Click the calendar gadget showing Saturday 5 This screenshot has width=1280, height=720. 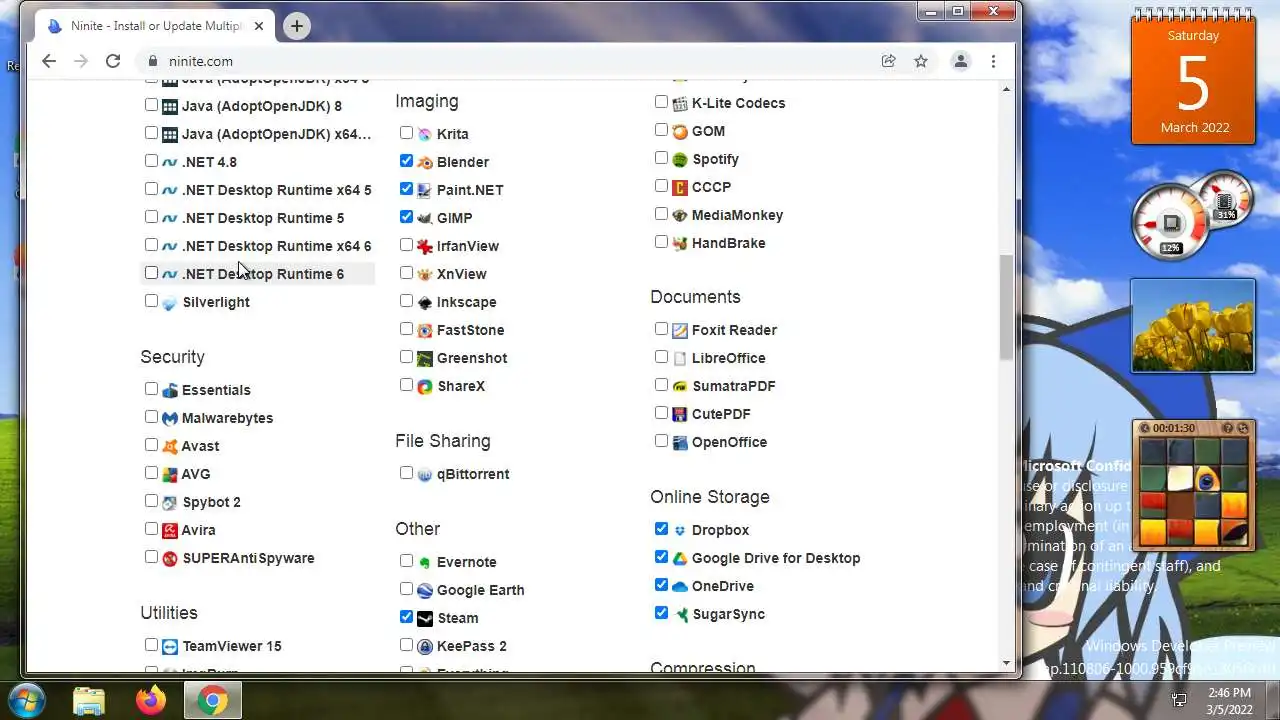[1193, 76]
